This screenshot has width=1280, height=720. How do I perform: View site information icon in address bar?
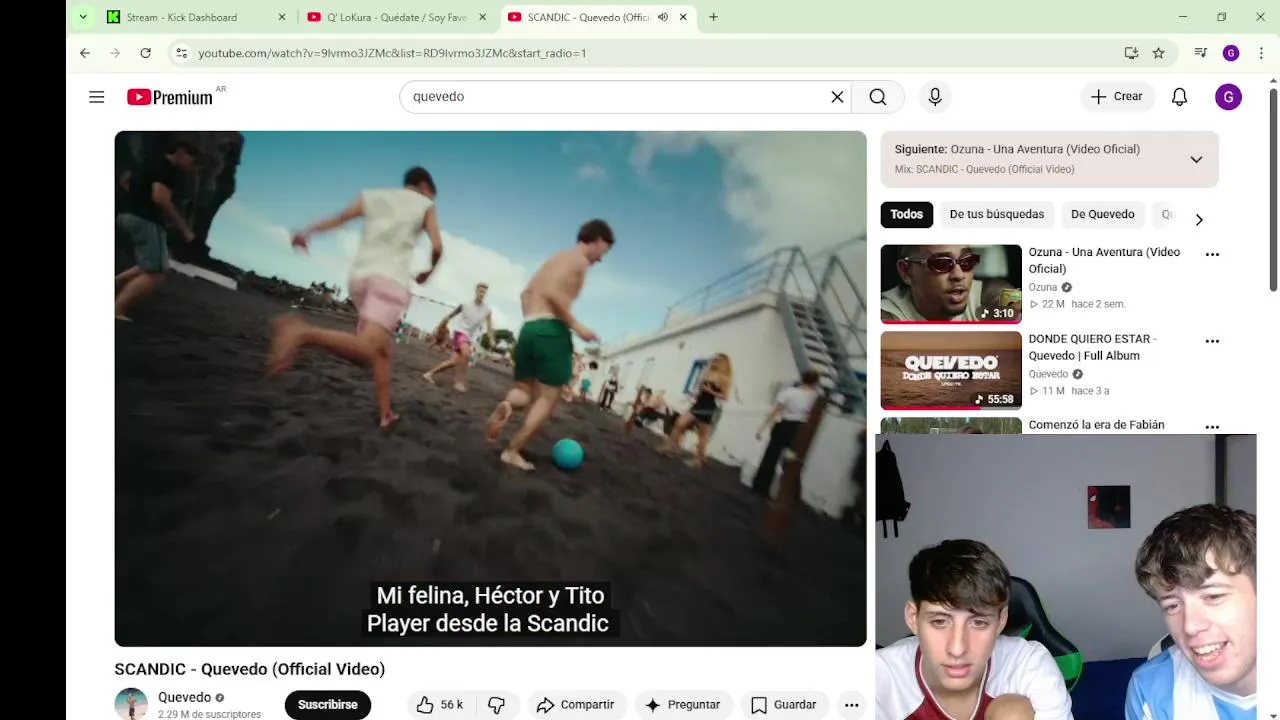point(181,53)
